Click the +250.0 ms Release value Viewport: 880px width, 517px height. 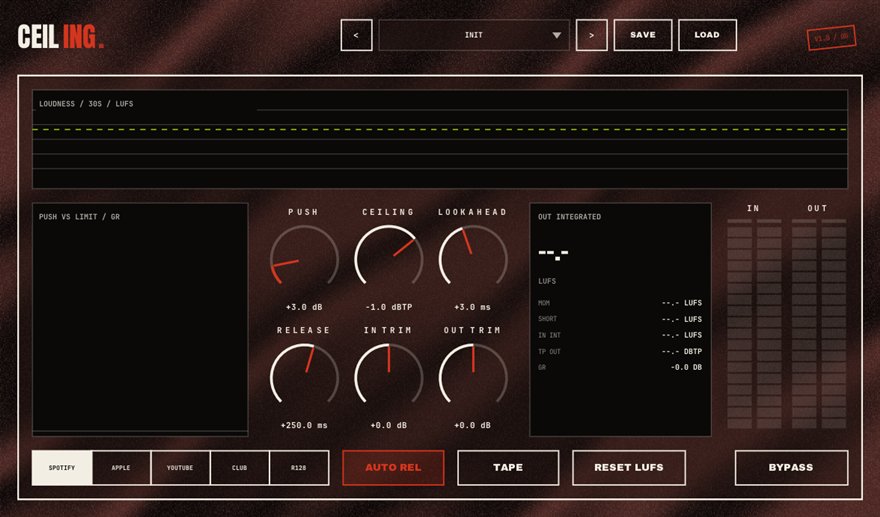pyautogui.click(x=304, y=426)
